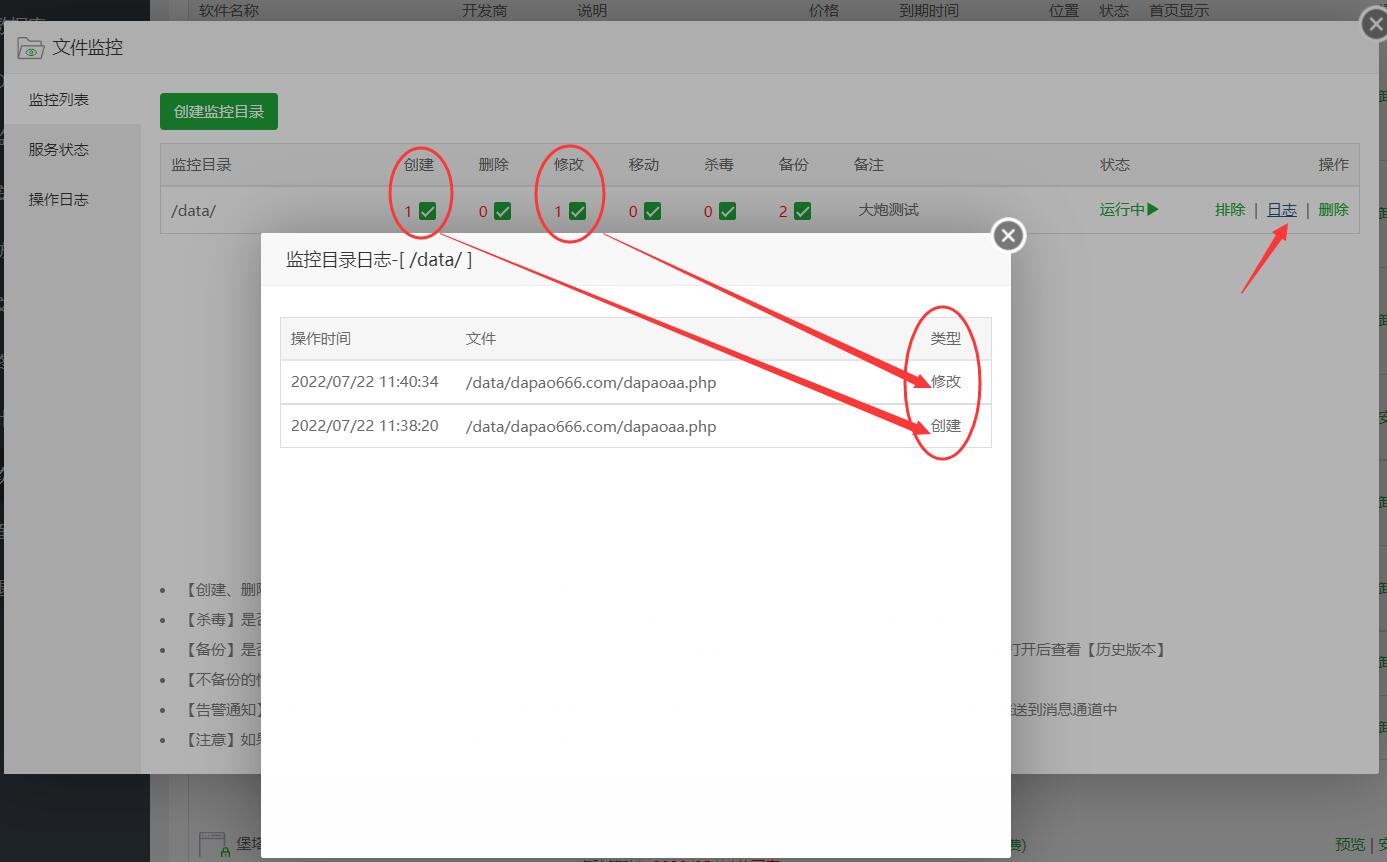Click the 创建监控目录 button

coord(219,111)
